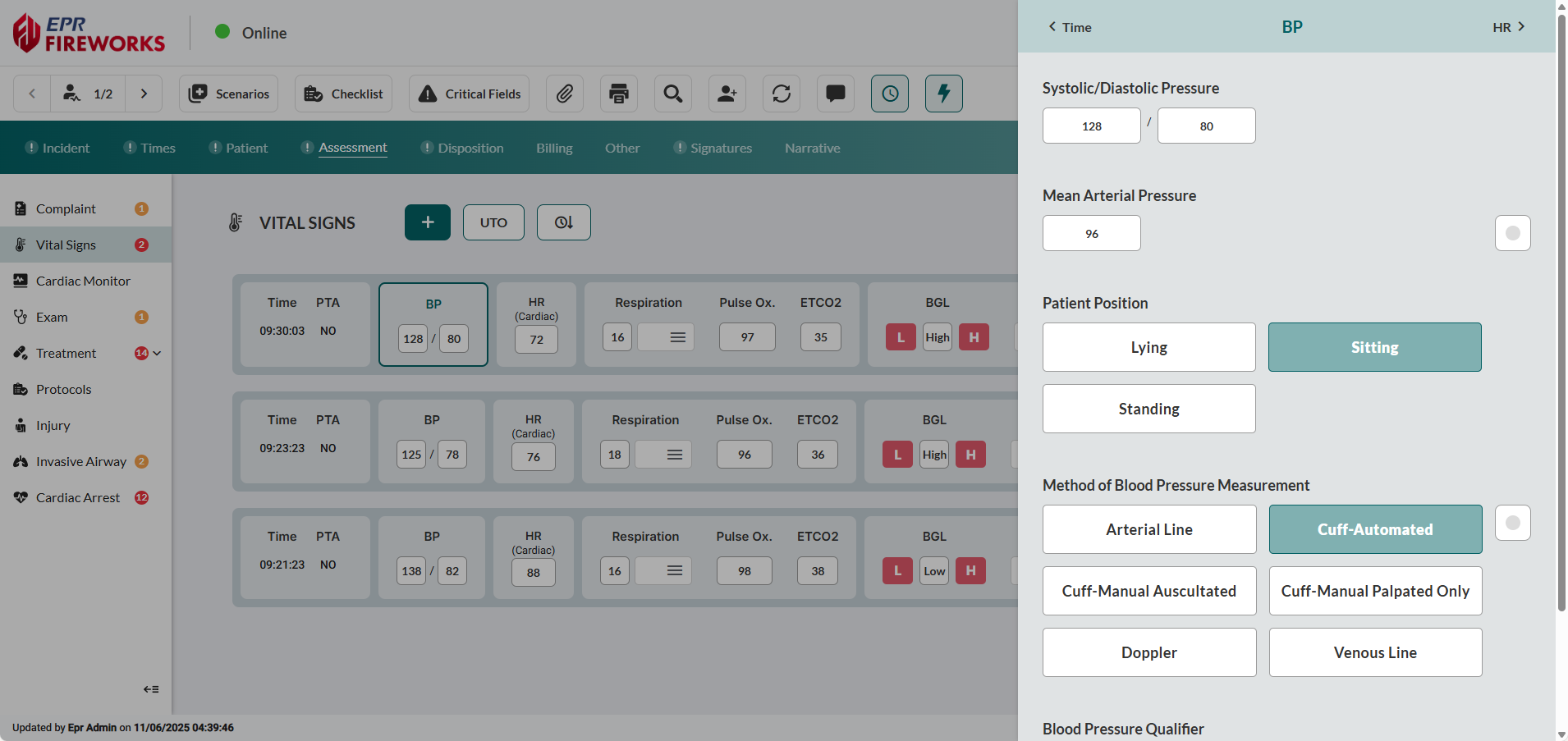Click the systolic pressure input field
The image size is (1568, 741).
(1091, 126)
